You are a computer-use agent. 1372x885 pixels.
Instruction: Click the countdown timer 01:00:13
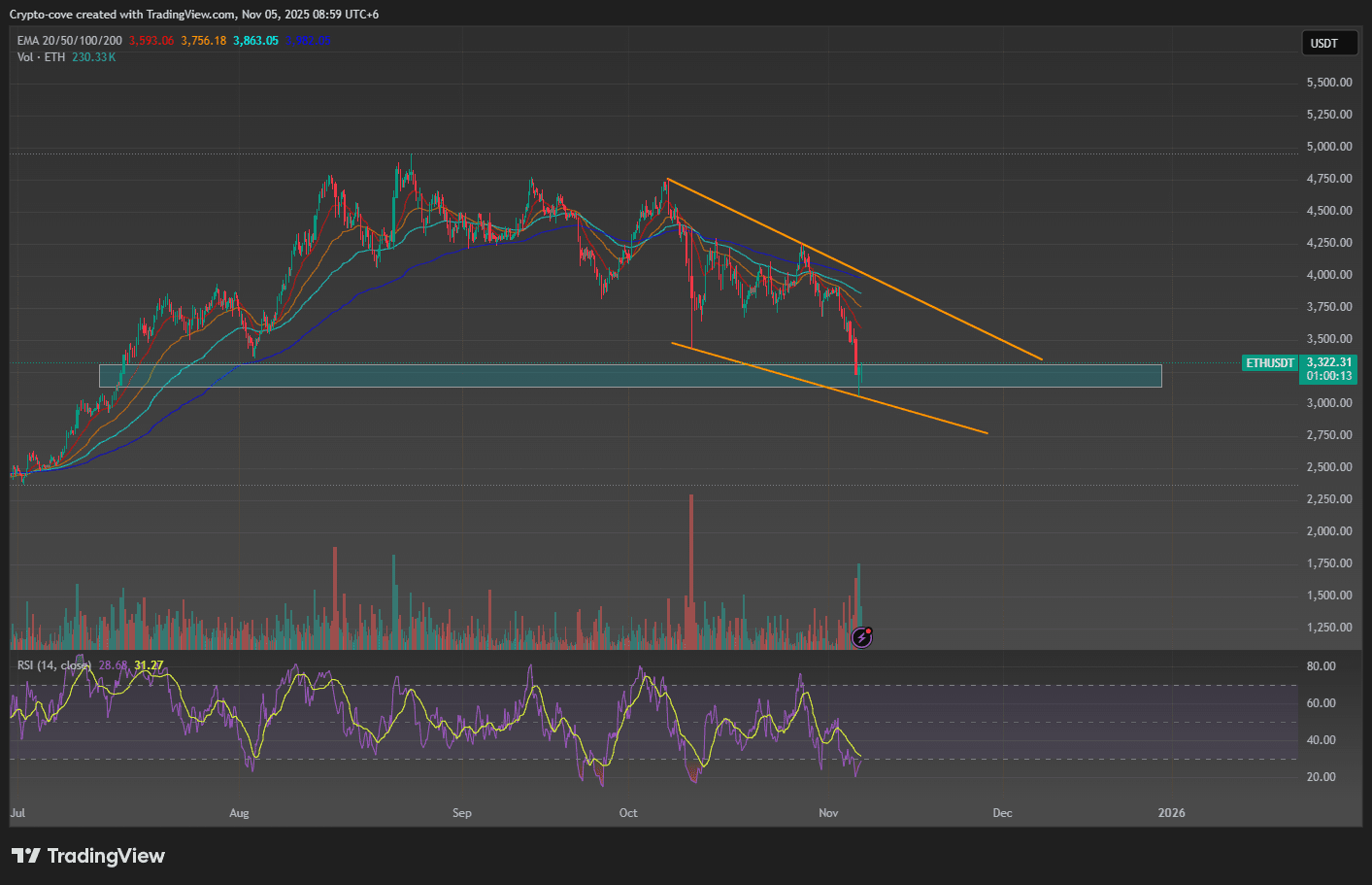pos(1328,376)
